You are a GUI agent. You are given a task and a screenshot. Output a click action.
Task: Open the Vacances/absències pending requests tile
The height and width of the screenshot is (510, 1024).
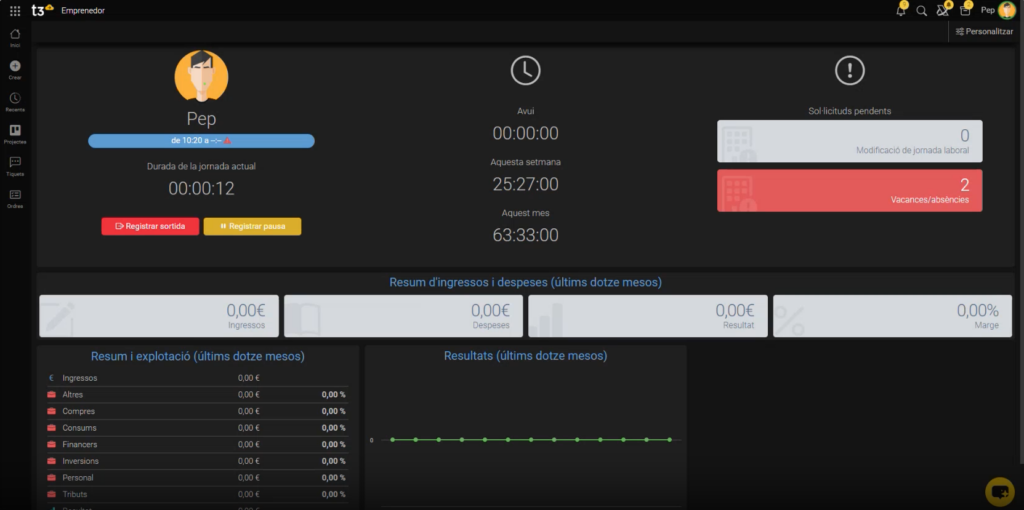tap(849, 190)
